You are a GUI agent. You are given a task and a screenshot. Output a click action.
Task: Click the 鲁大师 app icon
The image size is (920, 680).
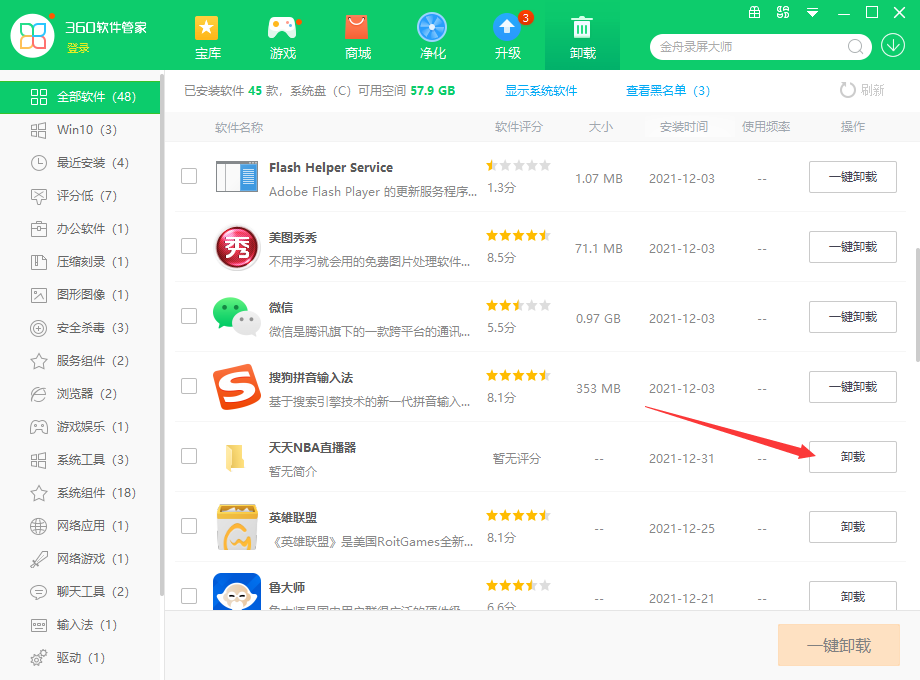pos(236,591)
